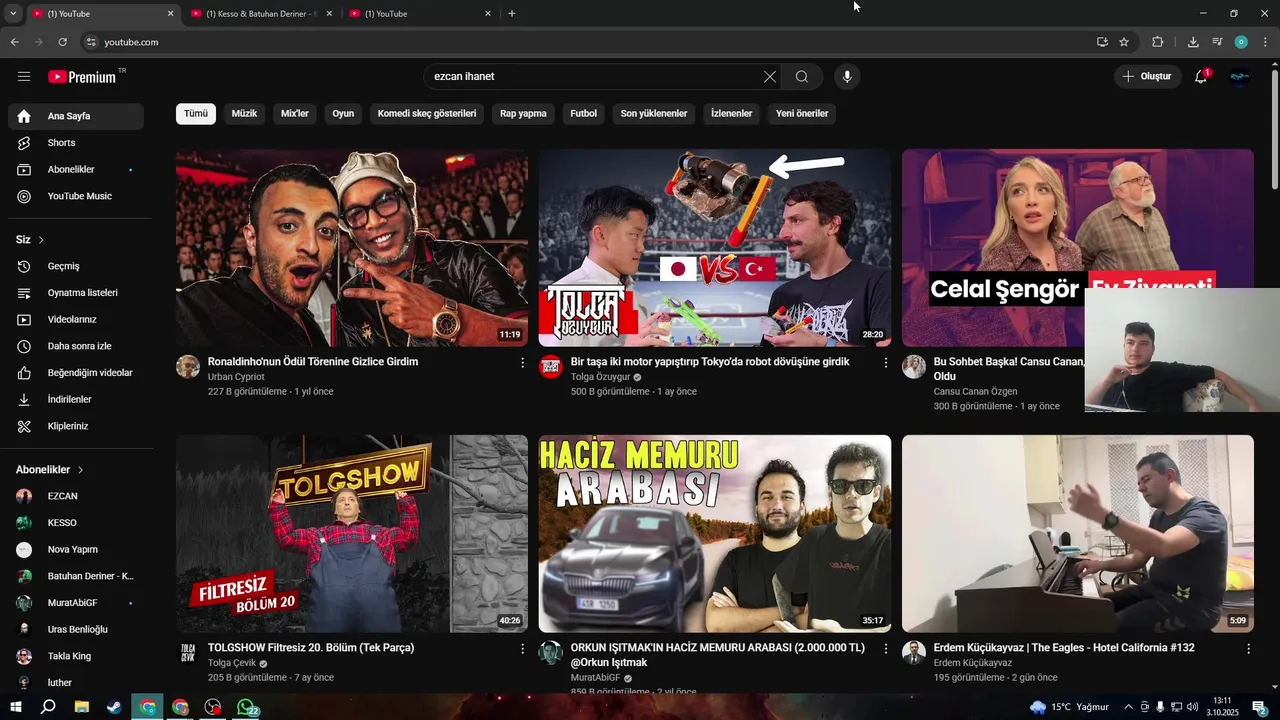Open Daha sonra izle list
Screen dimensions: 1280x720
(76, 346)
